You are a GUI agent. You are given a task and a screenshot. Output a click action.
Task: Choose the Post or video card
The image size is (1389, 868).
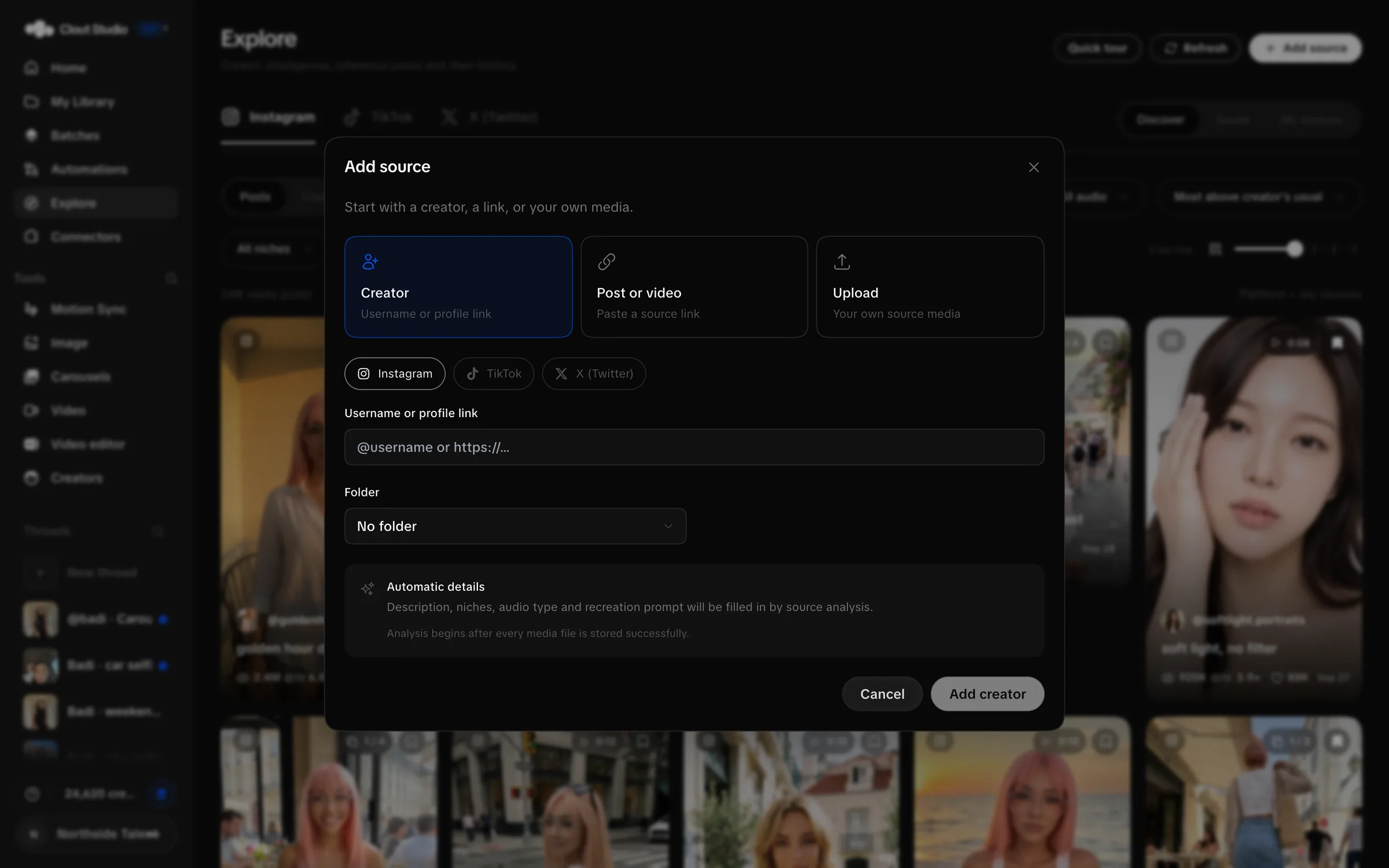pyautogui.click(x=694, y=286)
